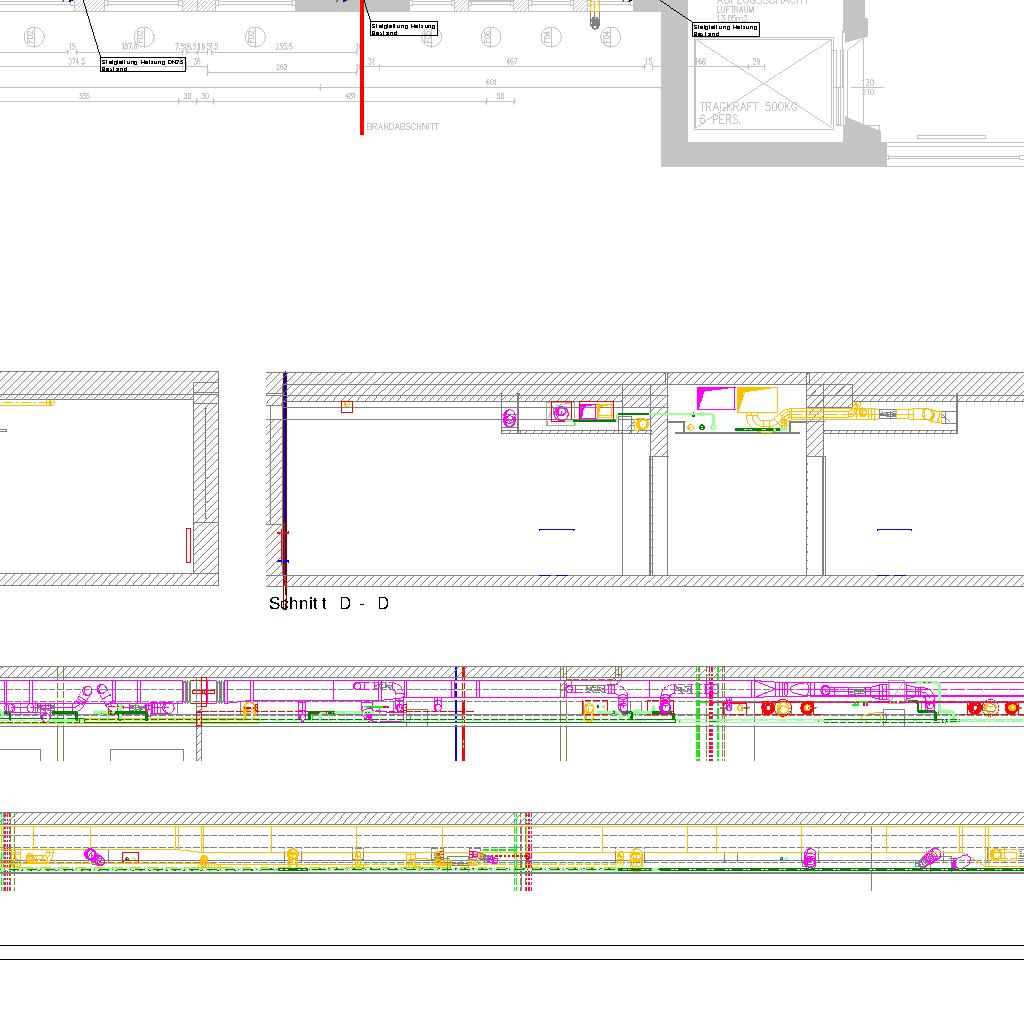Click the 601 dimension text
The height and width of the screenshot is (1024, 1024).
click(490, 82)
